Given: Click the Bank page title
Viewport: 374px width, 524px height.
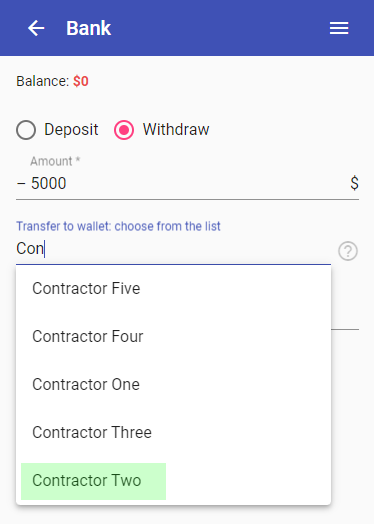Looking at the screenshot, I should 88,28.
